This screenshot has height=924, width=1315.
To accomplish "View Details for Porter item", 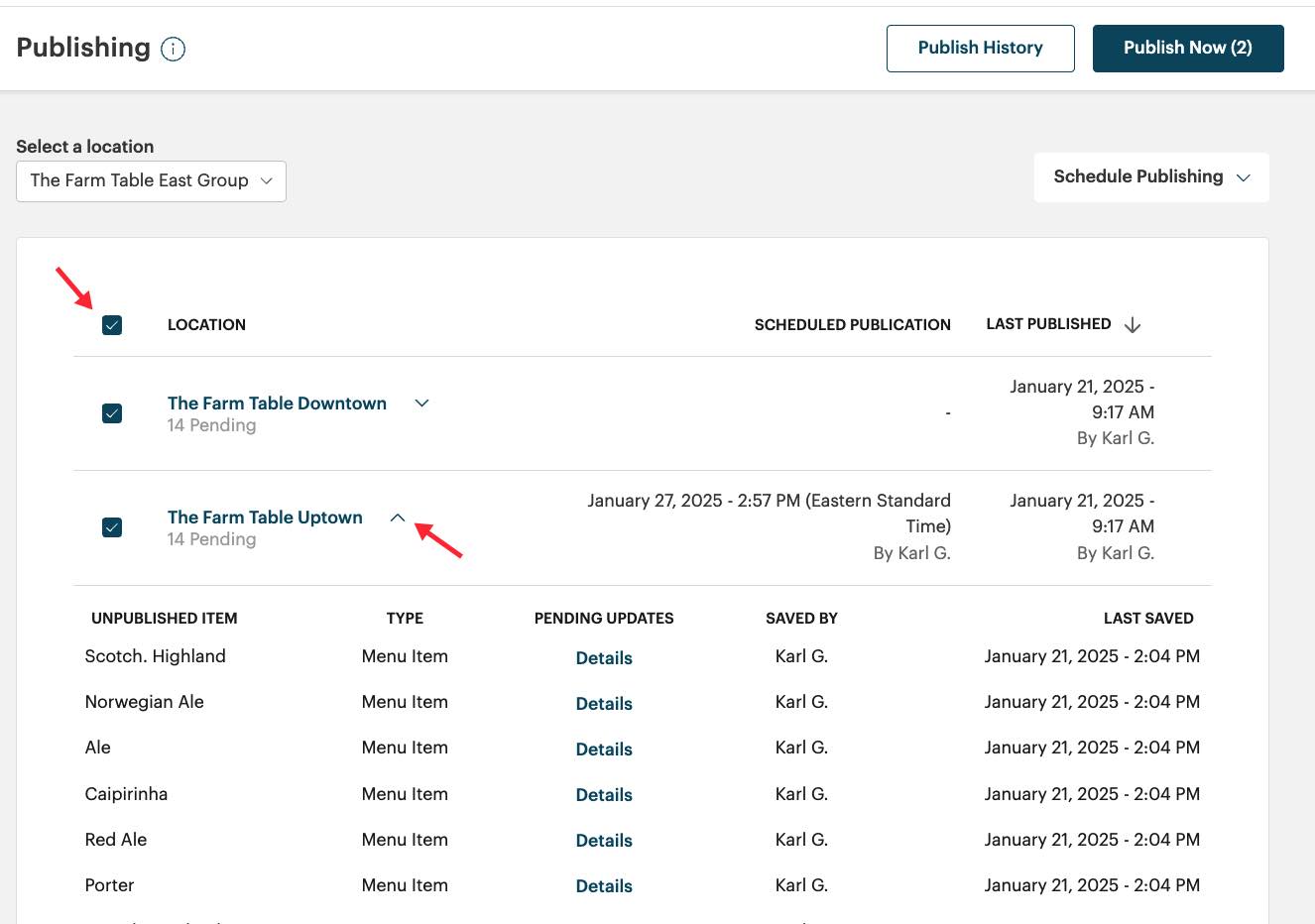I will coord(604,886).
